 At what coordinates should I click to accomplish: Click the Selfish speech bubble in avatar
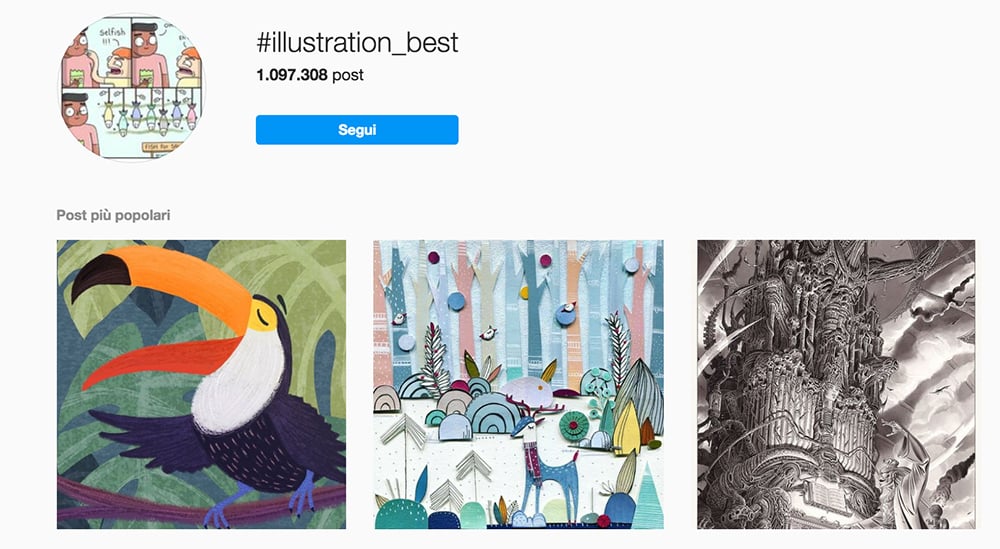click(x=113, y=37)
